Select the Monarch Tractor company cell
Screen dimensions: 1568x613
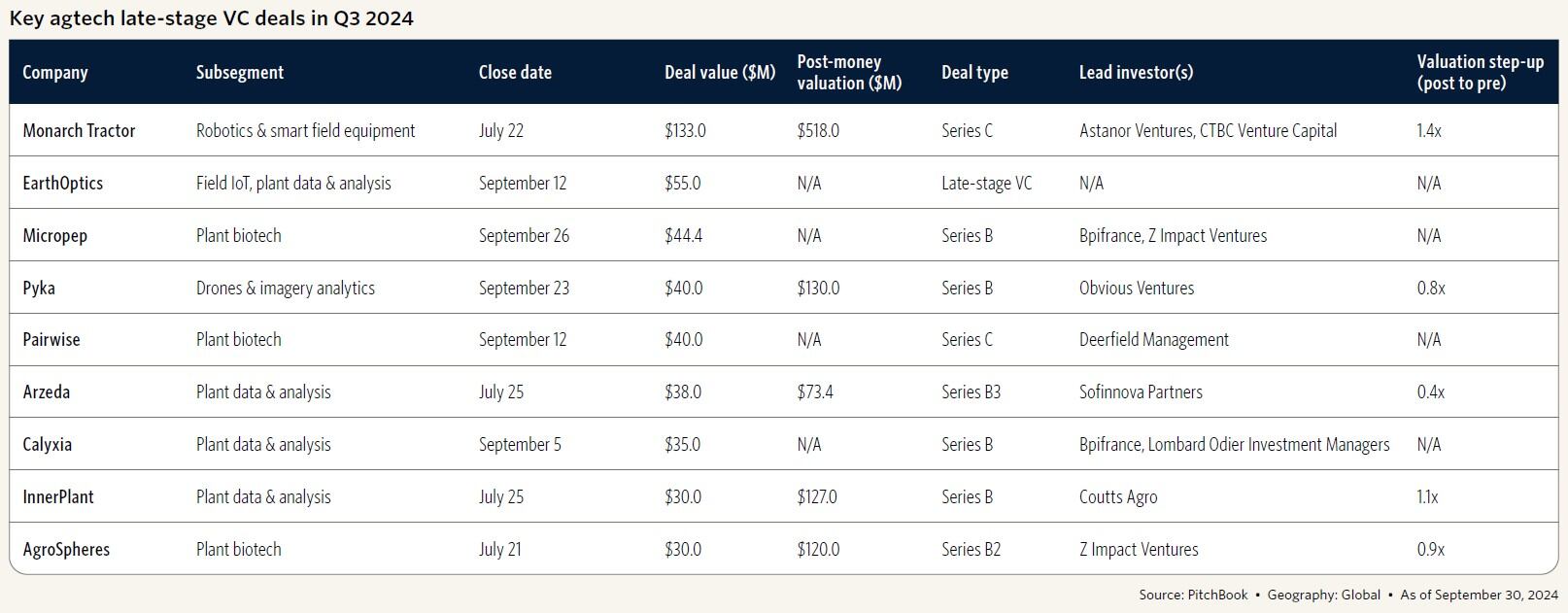click(x=79, y=131)
